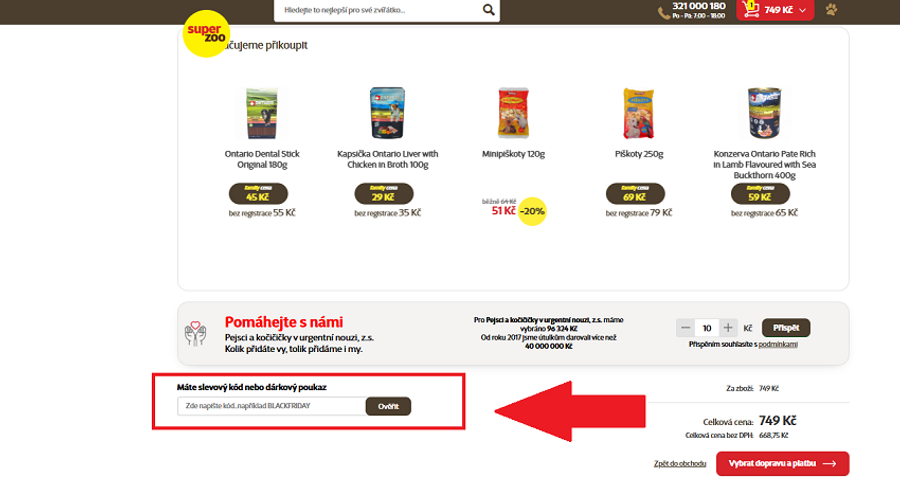Screen dimensions: 900x480
Task: Click the Přispět donation button
Action: pos(786,328)
